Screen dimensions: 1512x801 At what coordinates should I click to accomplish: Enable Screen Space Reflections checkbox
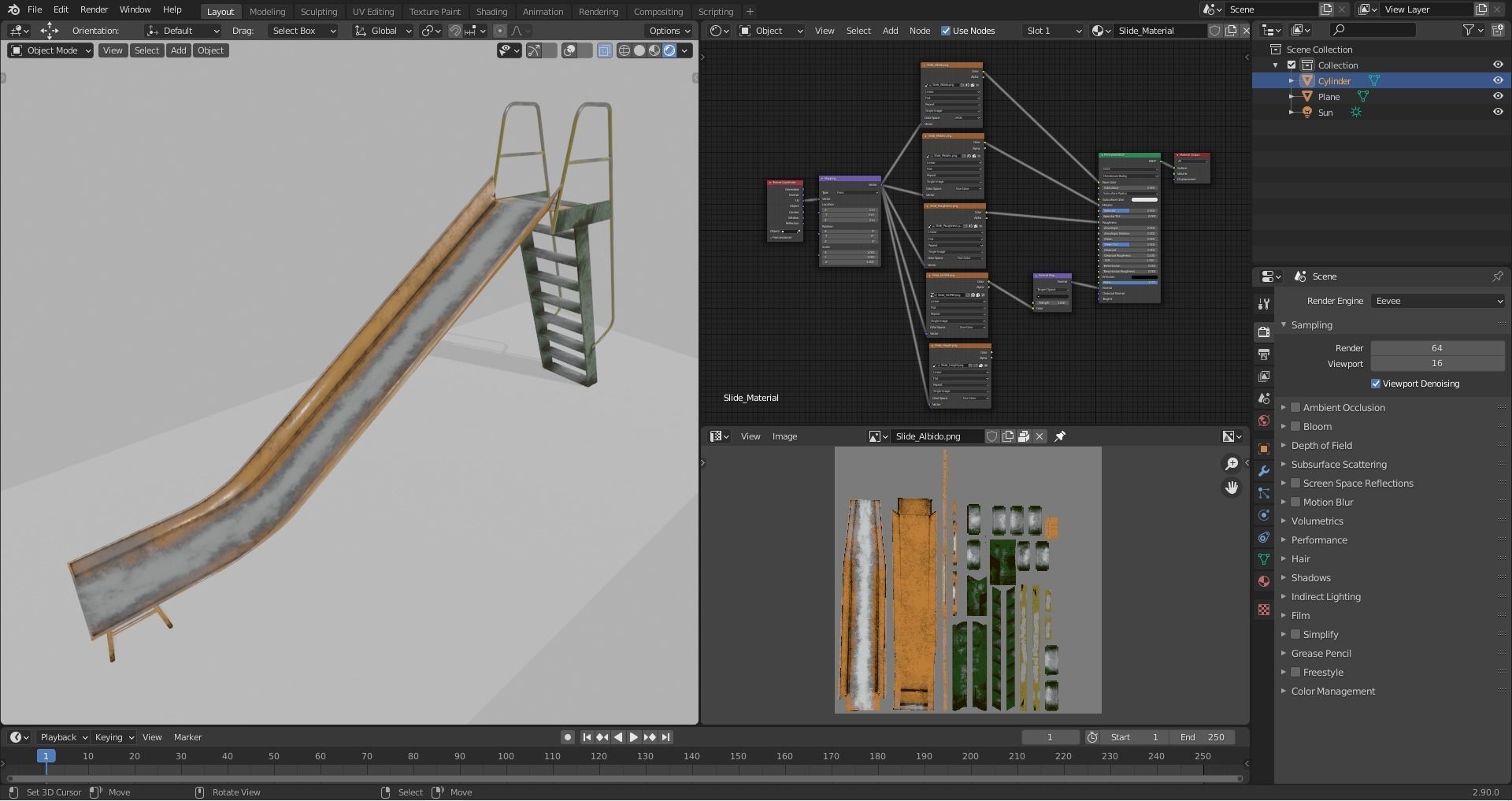point(1295,483)
